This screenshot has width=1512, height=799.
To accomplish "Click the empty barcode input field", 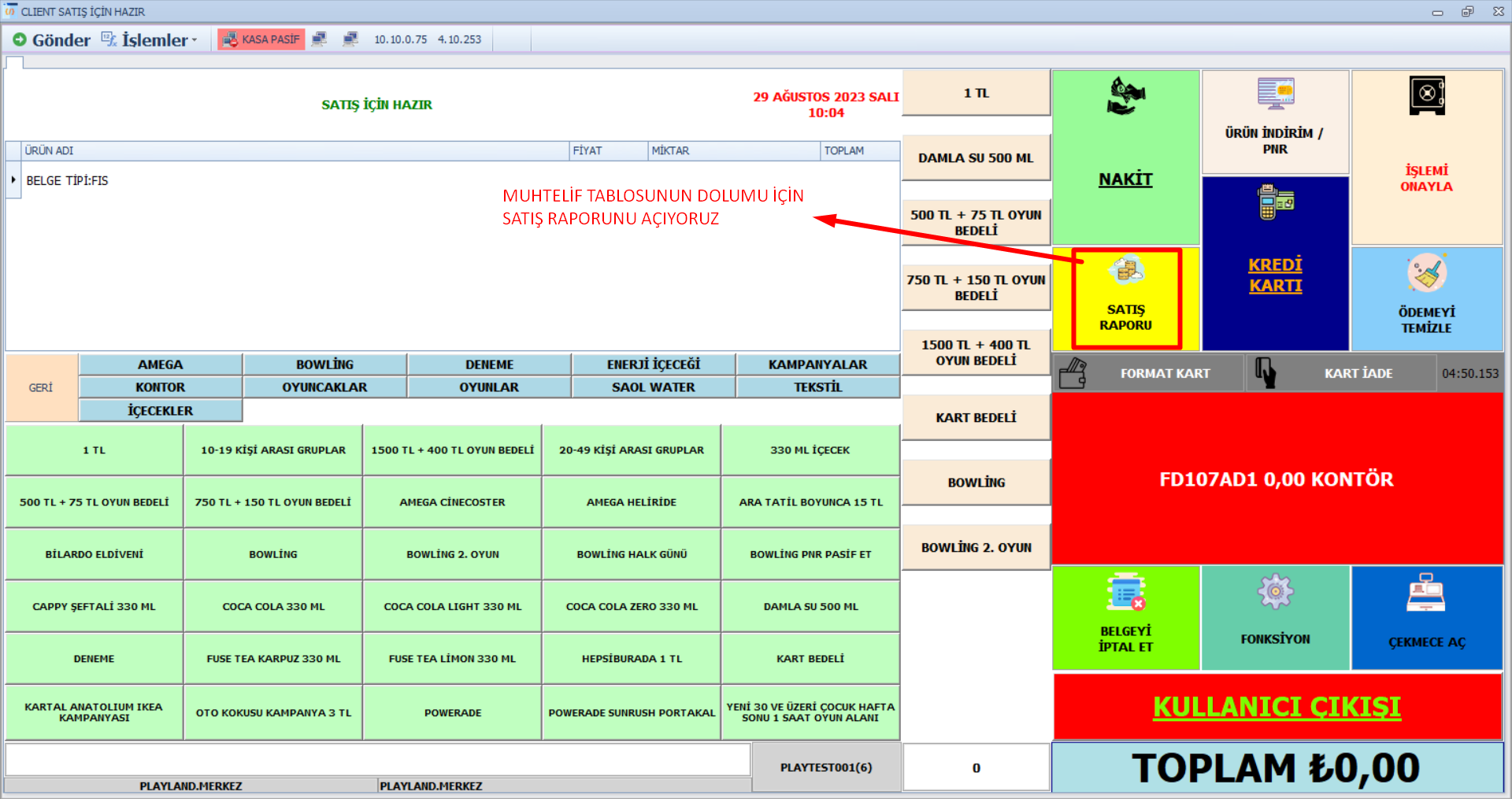I will coord(378,760).
